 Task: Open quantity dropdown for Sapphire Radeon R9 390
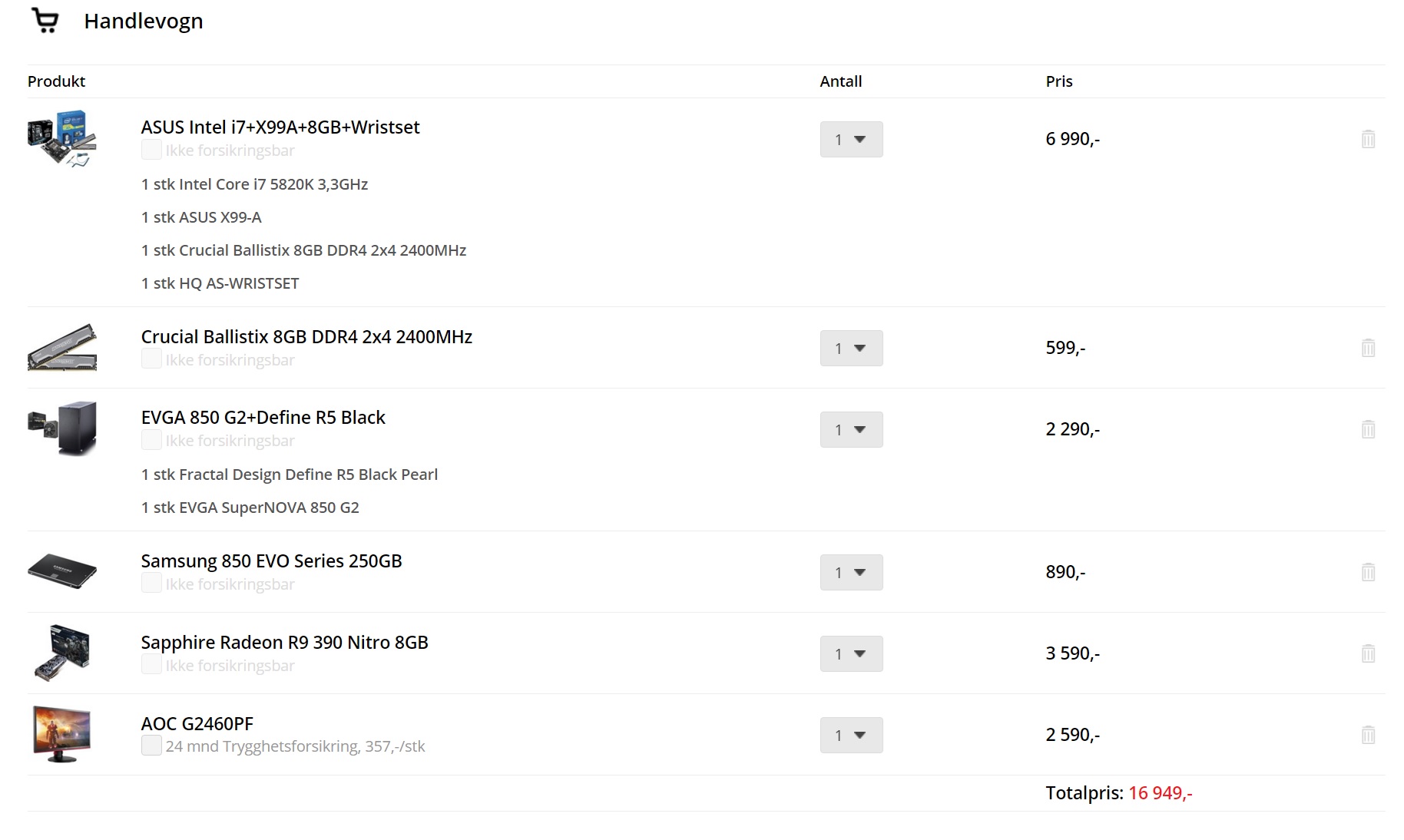[x=851, y=653]
